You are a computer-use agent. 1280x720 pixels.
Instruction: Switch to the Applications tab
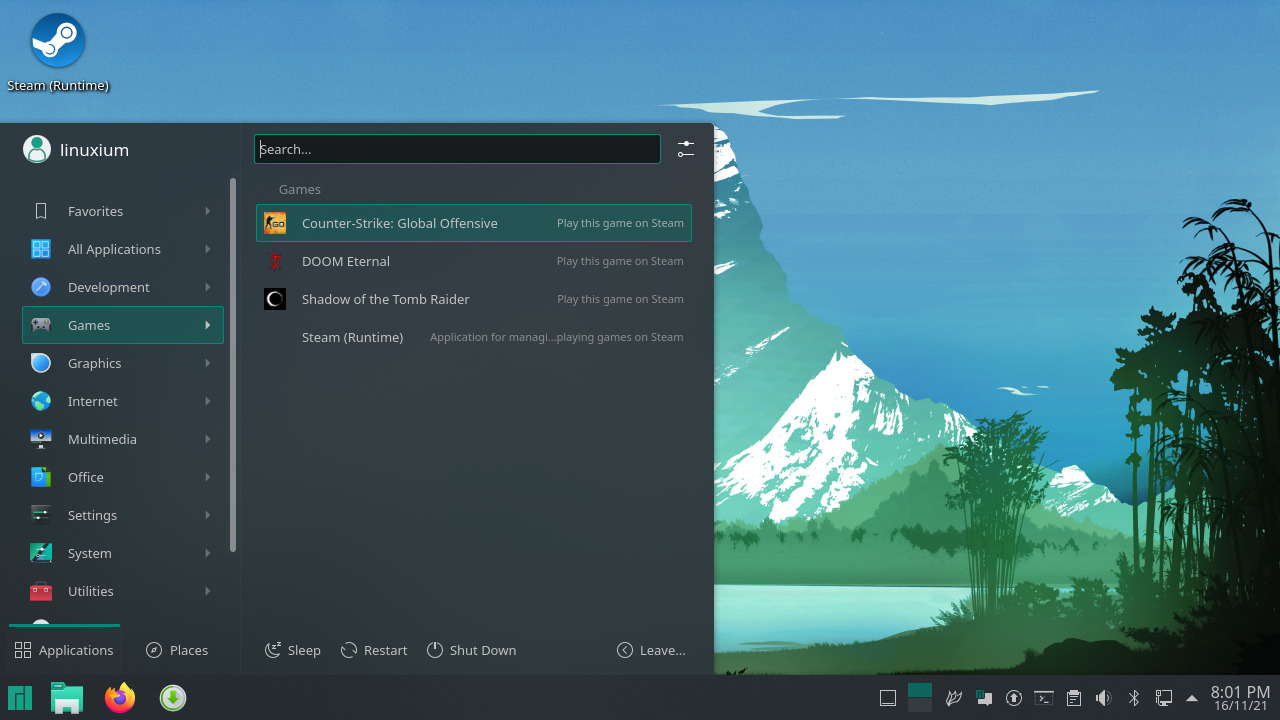(64, 650)
